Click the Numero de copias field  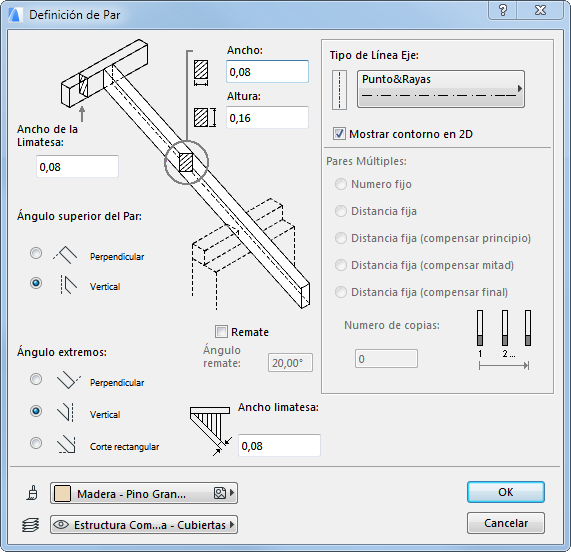tap(386, 359)
